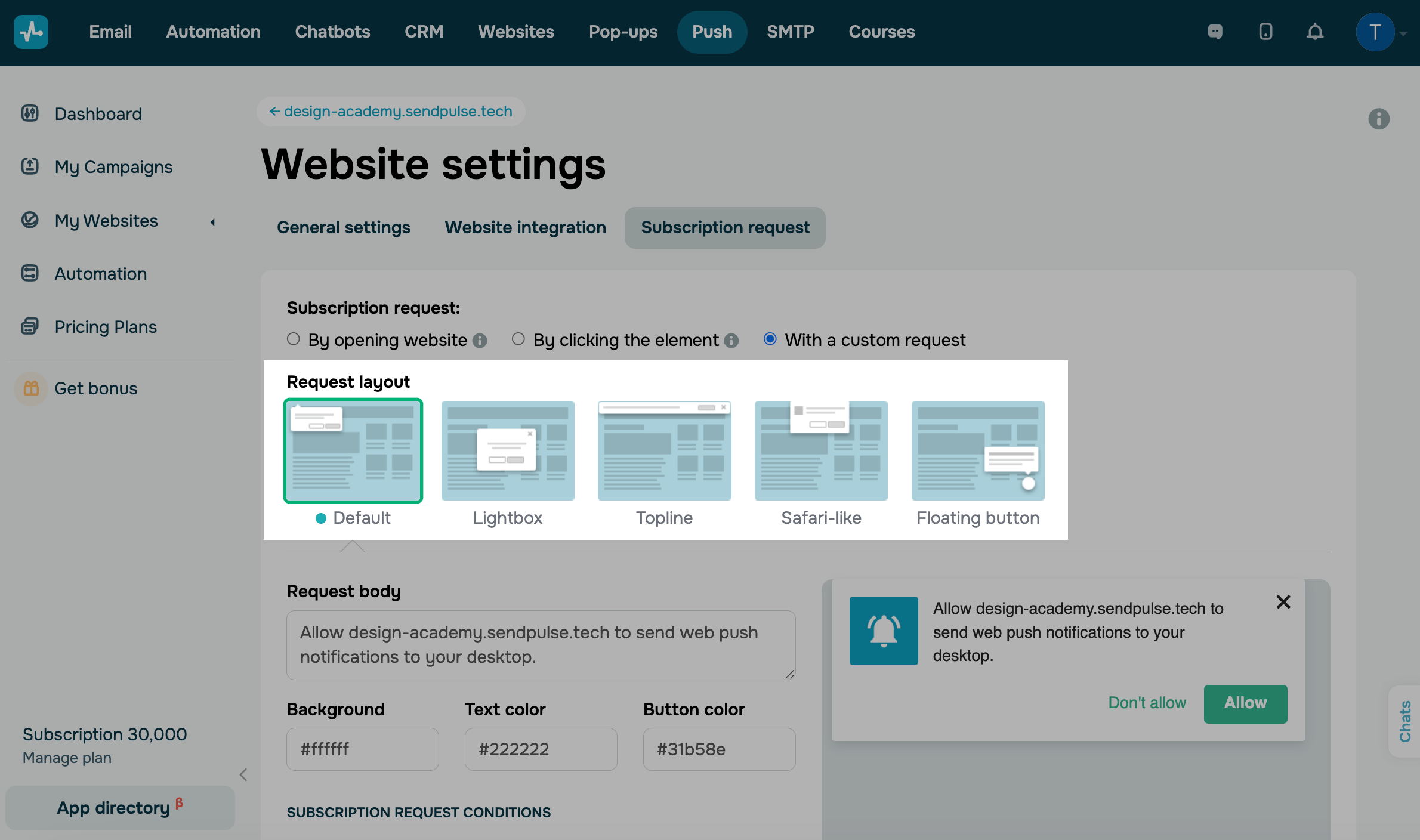The width and height of the screenshot is (1420, 840).
Task: Click Don't allow on push dialog
Action: click(1147, 702)
